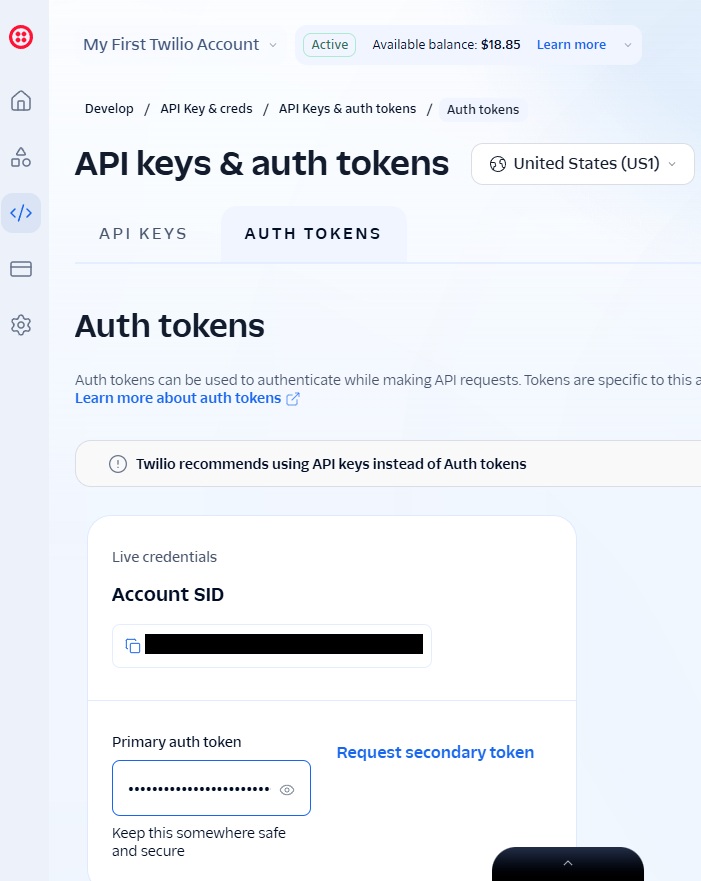Select the AUTH TOKENS tab
The width and height of the screenshot is (701, 881).
(313, 234)
